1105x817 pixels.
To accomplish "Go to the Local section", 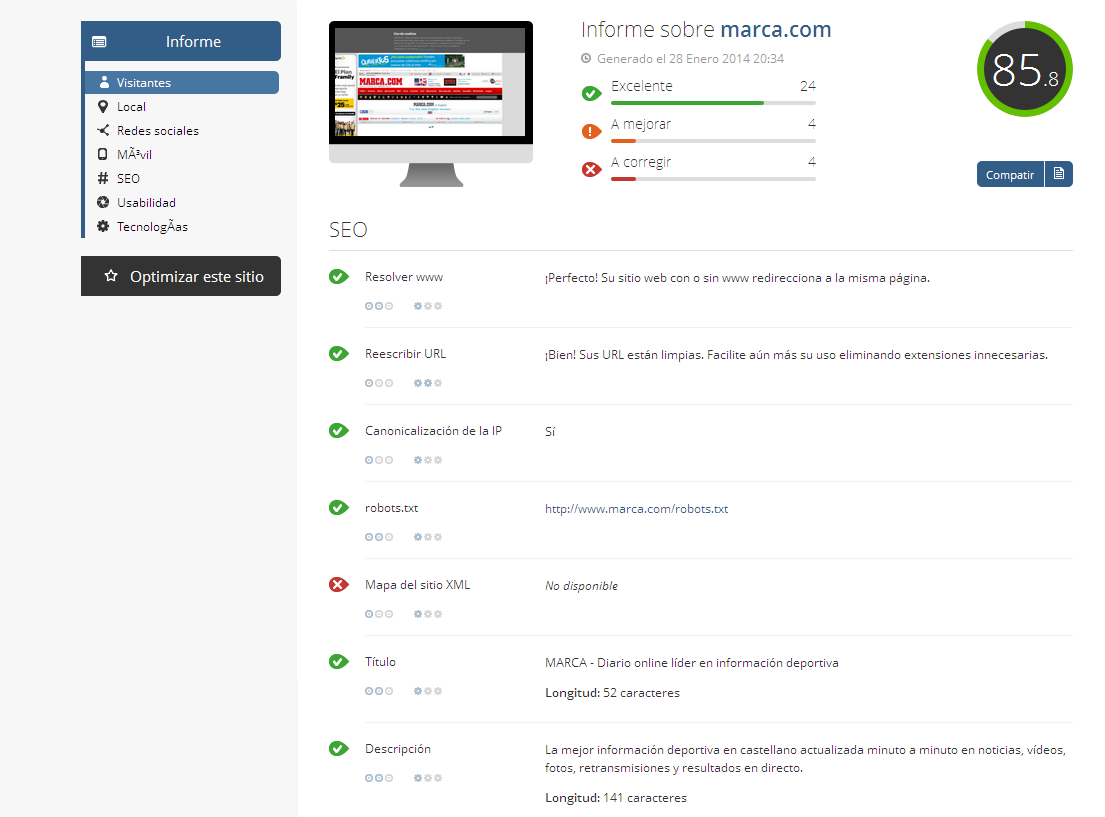I will (131, 107).
